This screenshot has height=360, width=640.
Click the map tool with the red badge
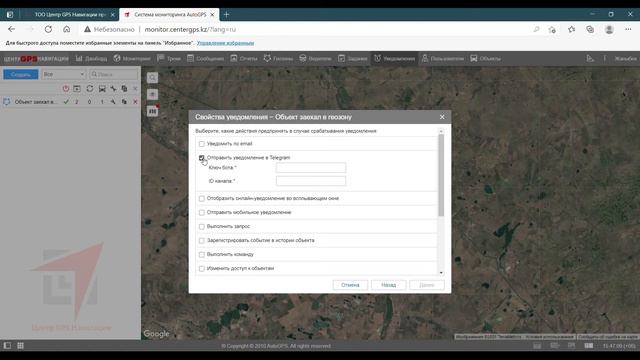tap(152, 111)
